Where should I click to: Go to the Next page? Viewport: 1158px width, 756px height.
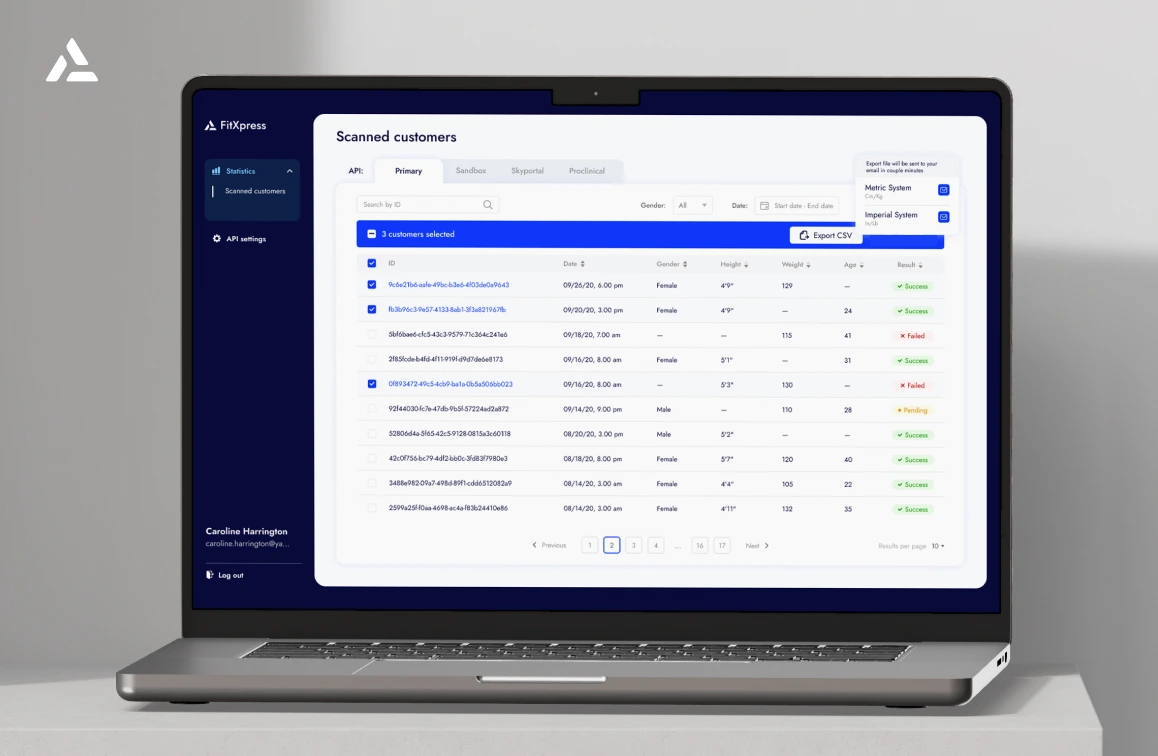[x=757, y=546]
